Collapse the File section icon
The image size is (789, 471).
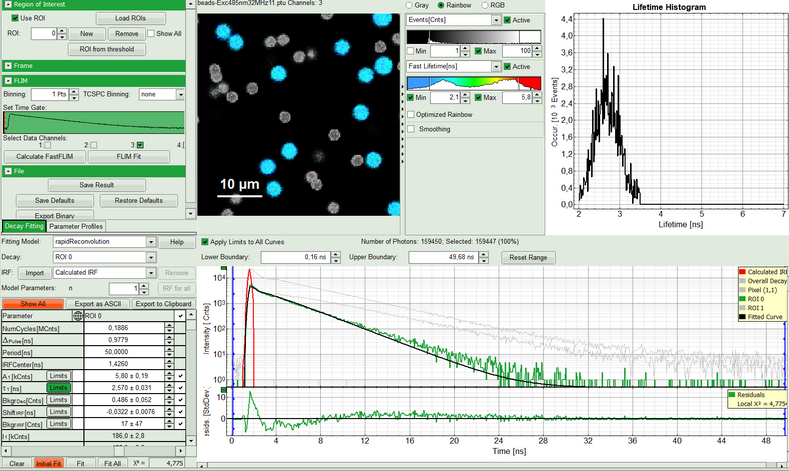coord(7,171)
